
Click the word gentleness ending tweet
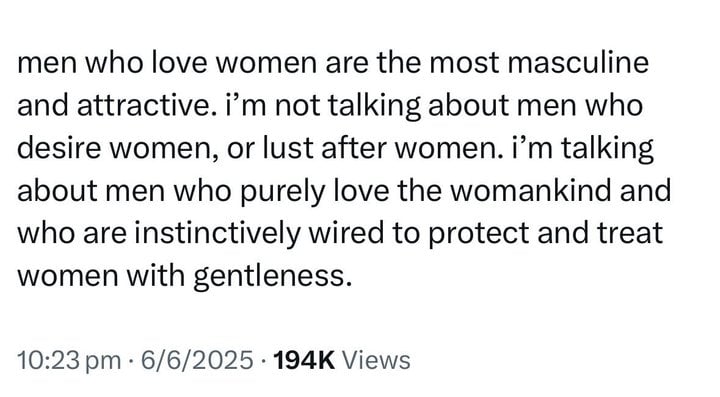(x=272, y=277)
